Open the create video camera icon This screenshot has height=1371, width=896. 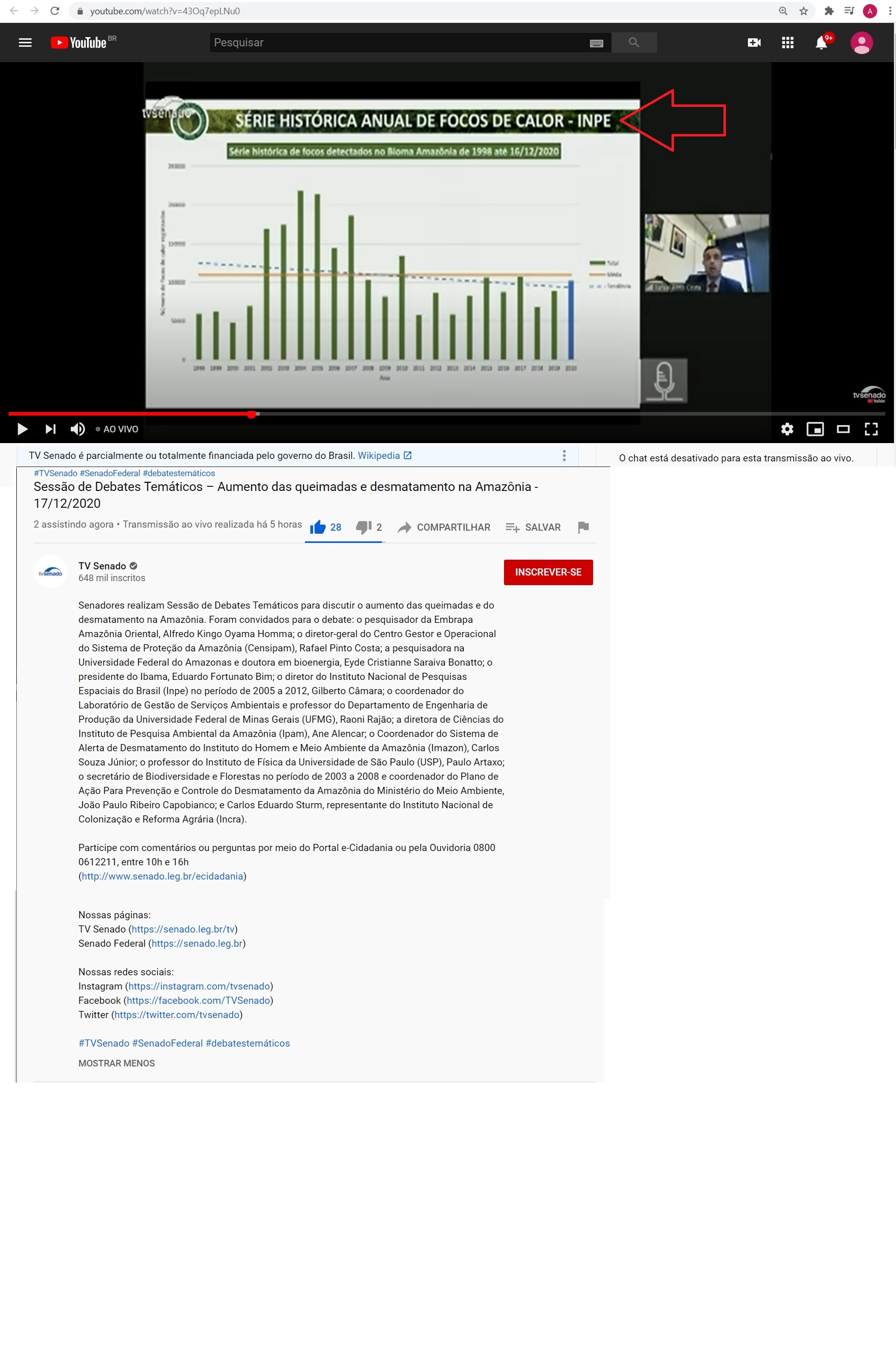pyautogui.click(x=754, y=43)
